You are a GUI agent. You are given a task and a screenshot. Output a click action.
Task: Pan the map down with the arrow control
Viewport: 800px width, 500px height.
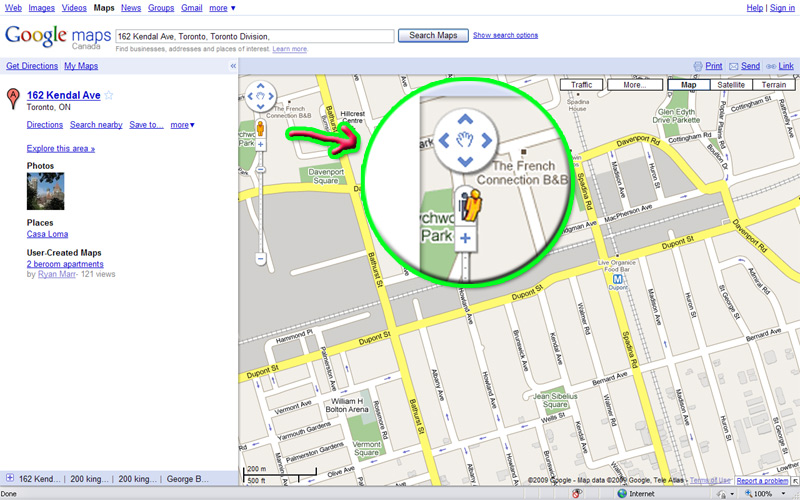tap(260, 106)
